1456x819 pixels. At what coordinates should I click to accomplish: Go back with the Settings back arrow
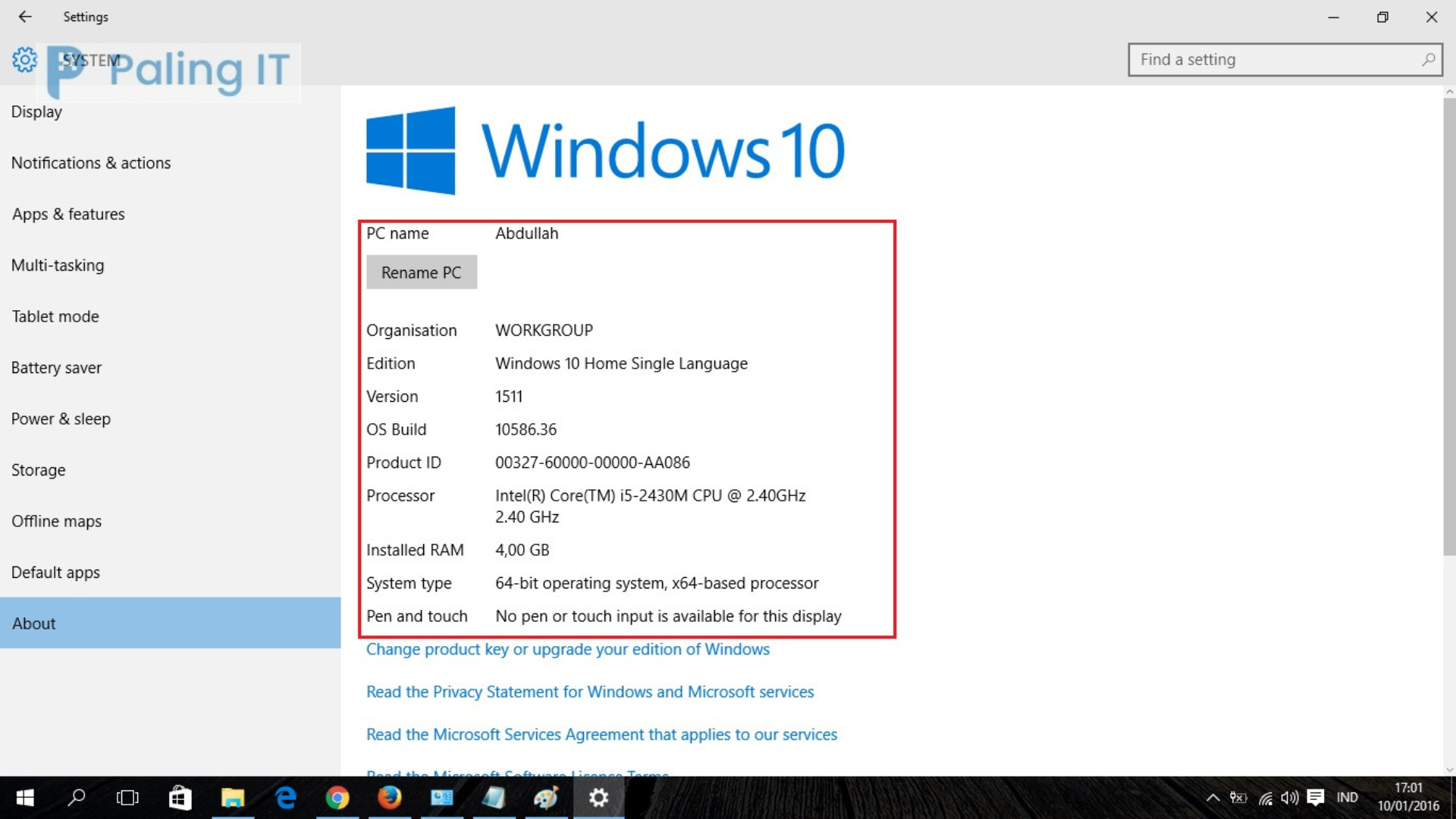pos(25,17)
